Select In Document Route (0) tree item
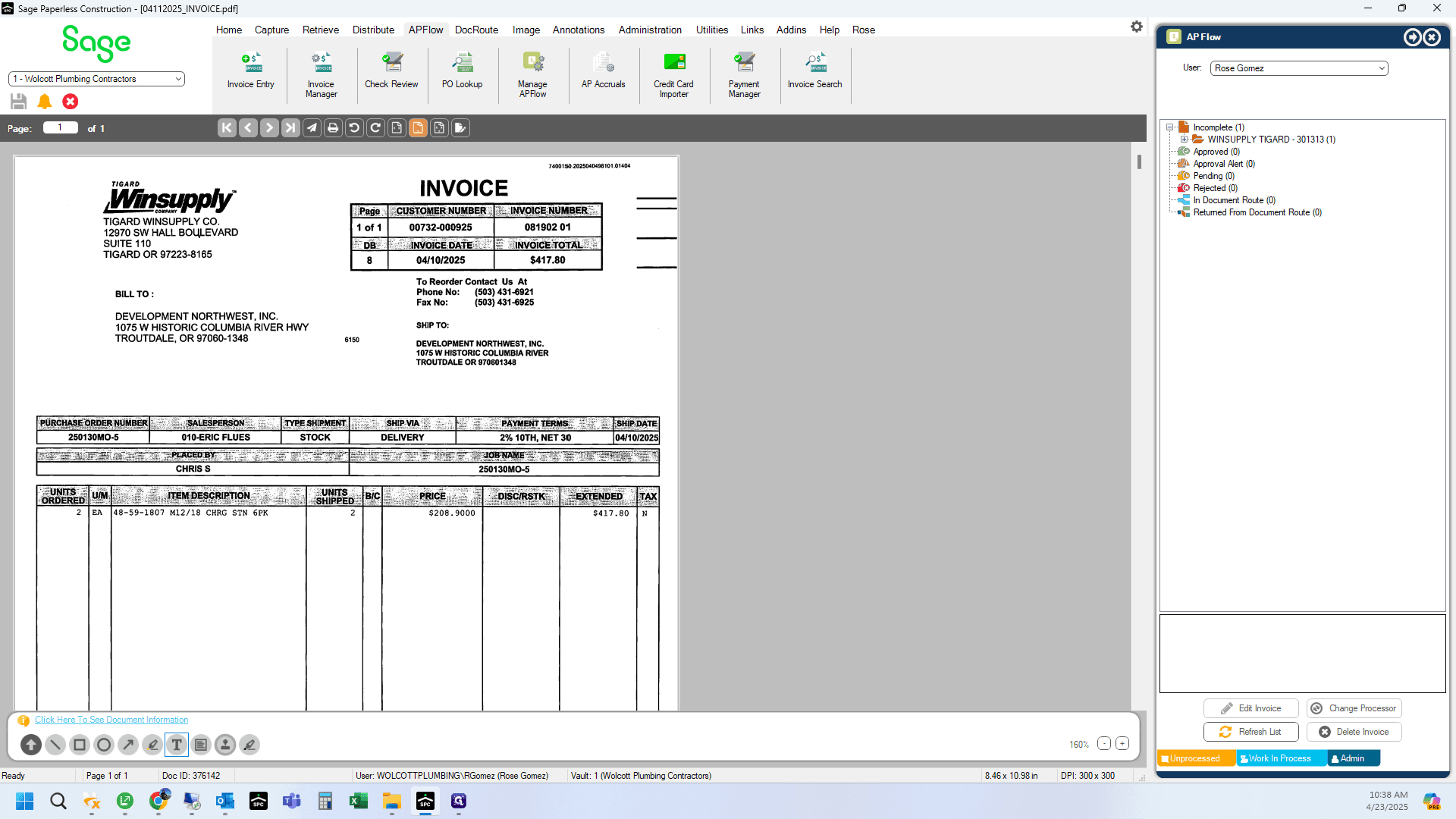1456x819 pixels. click(1235, 200)
